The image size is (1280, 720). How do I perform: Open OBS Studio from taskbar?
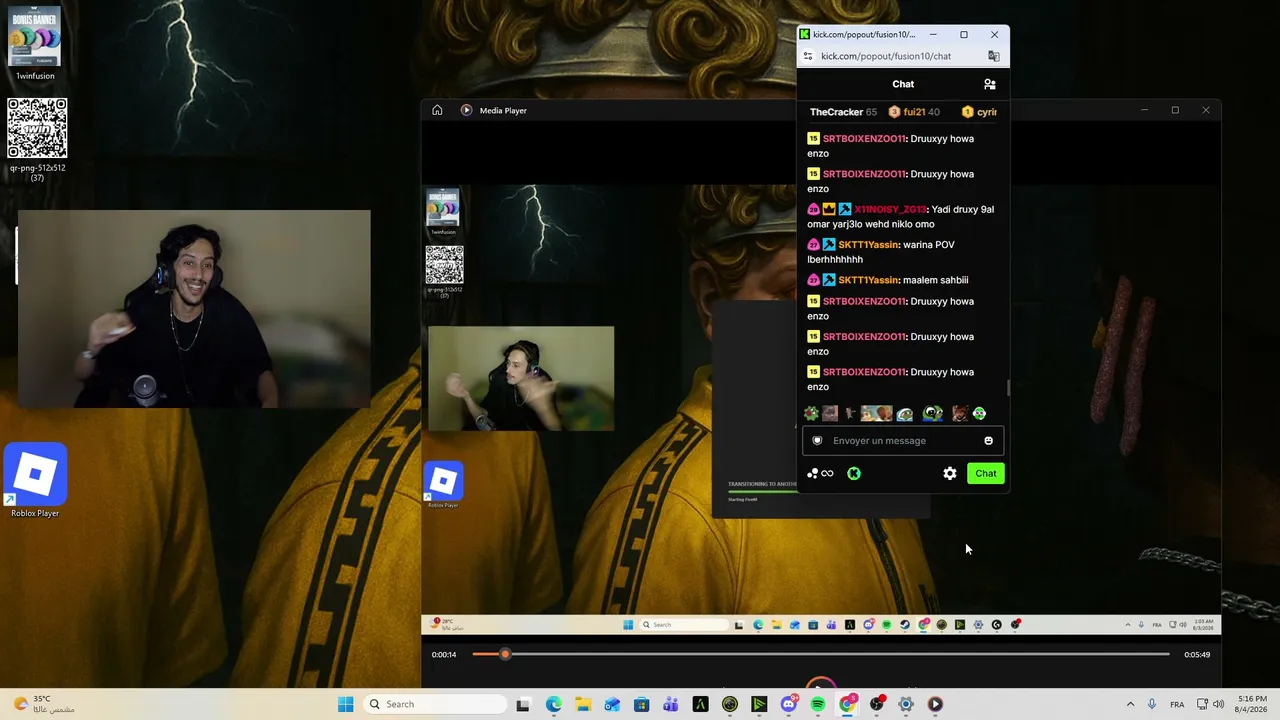tap(877, 704)
